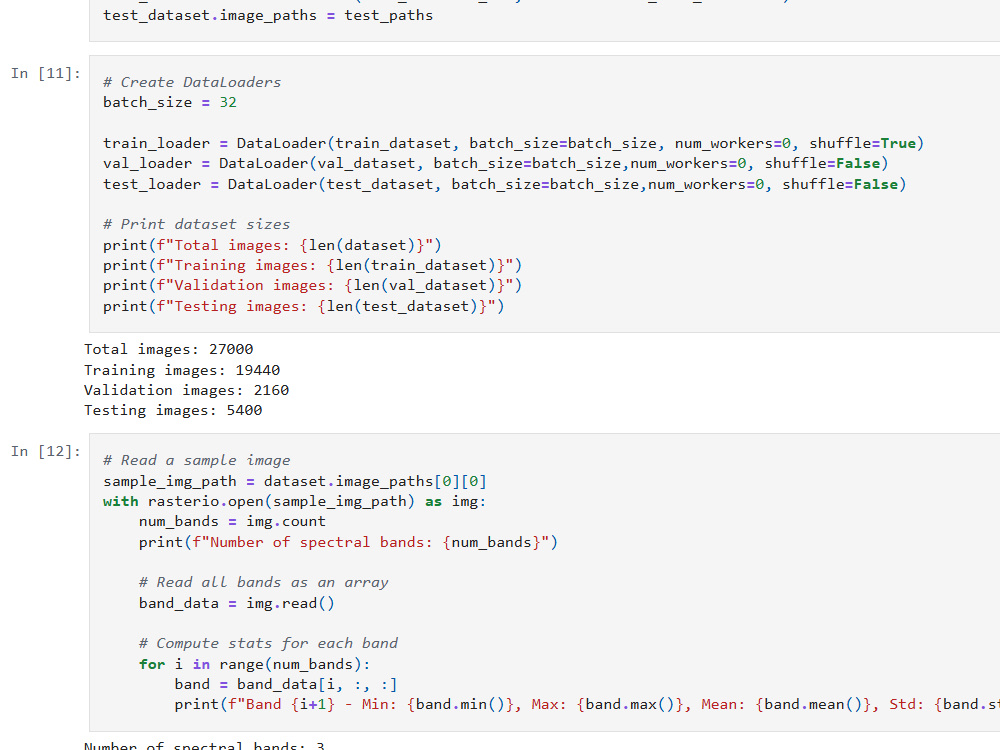Click output 'Testing images: 5400'

[x=173, y=411]
